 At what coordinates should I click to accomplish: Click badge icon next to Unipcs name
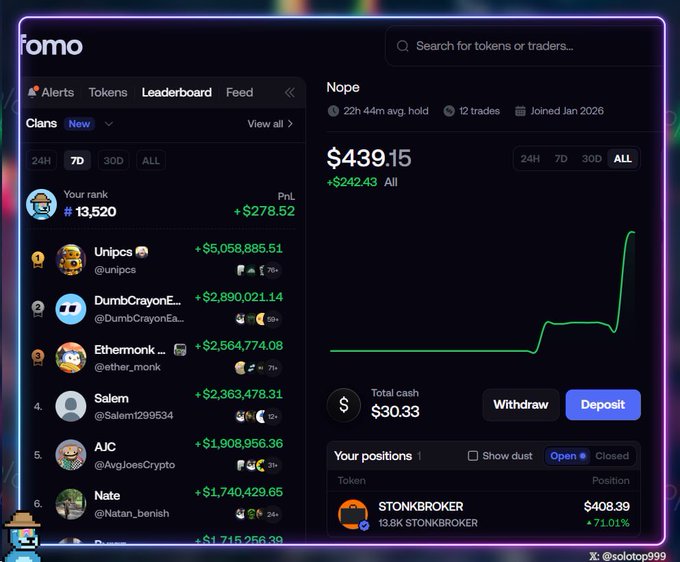point(142,252)
